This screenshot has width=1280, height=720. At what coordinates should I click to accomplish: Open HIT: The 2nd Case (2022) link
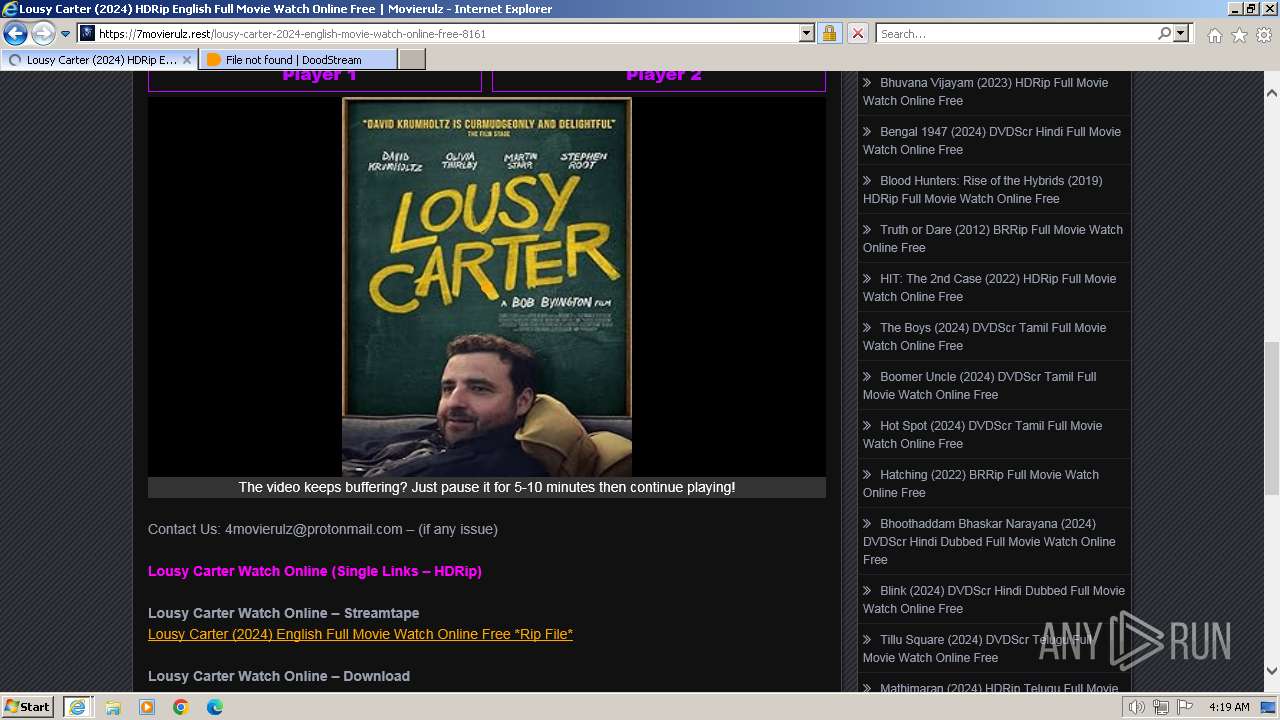click(989, 288)
